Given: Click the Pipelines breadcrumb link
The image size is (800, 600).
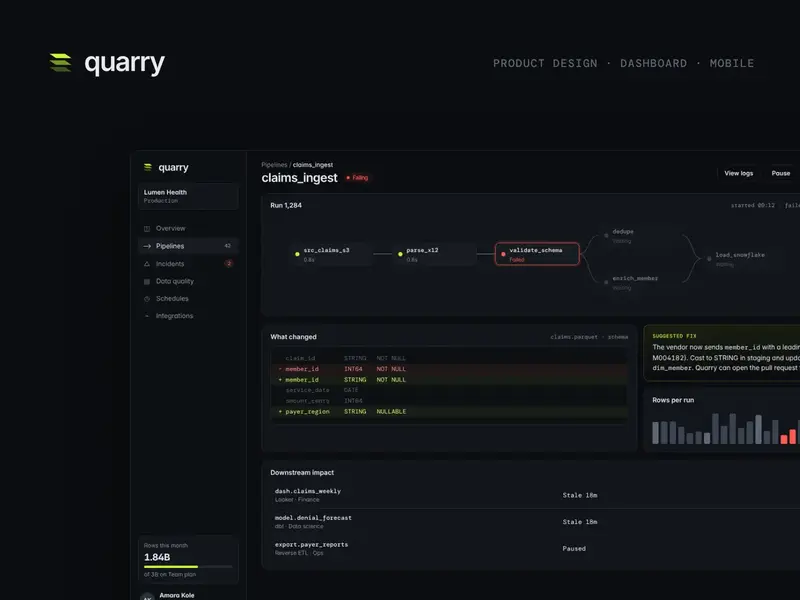Looking at the screenshot, I should tap(274, 165).
